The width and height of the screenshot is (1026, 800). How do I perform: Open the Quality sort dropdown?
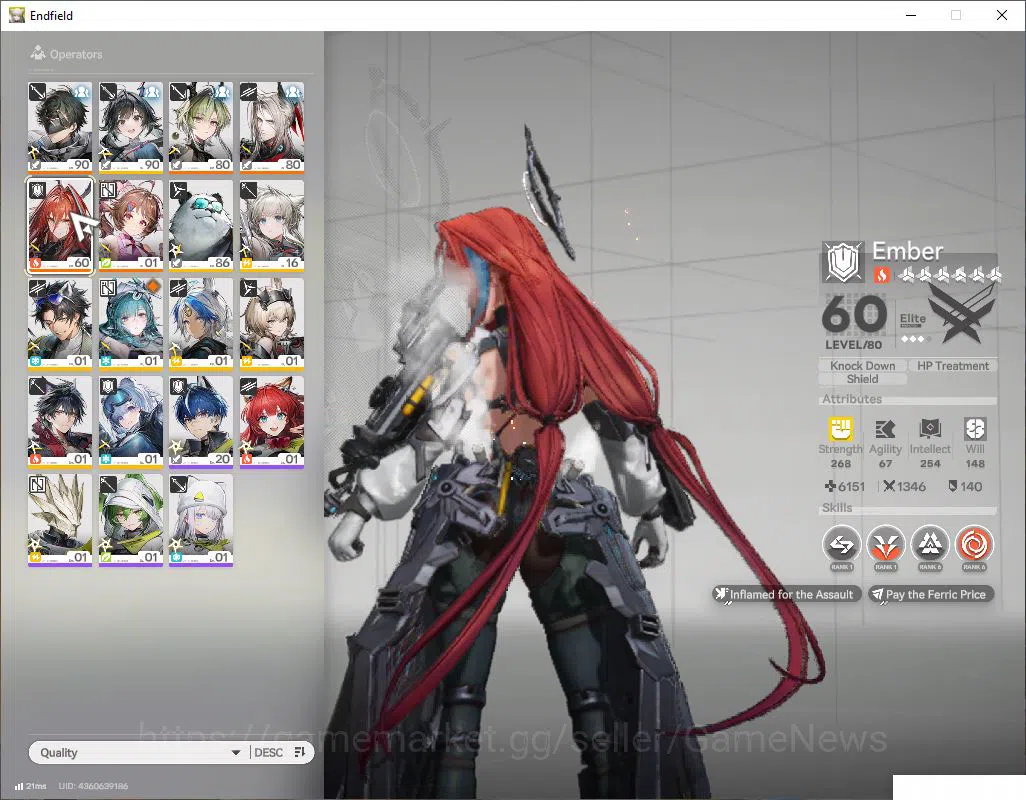139,752
